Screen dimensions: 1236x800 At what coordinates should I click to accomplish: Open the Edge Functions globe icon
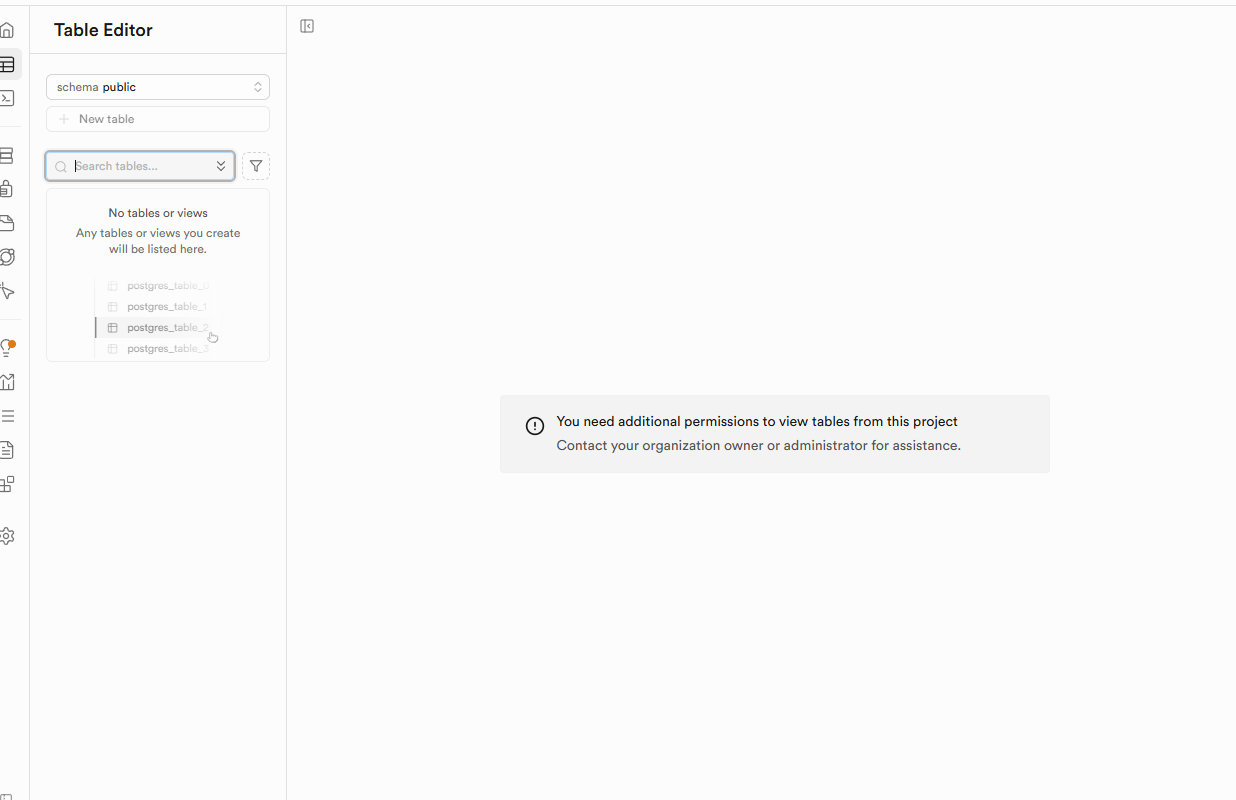[x=7, y=257]
